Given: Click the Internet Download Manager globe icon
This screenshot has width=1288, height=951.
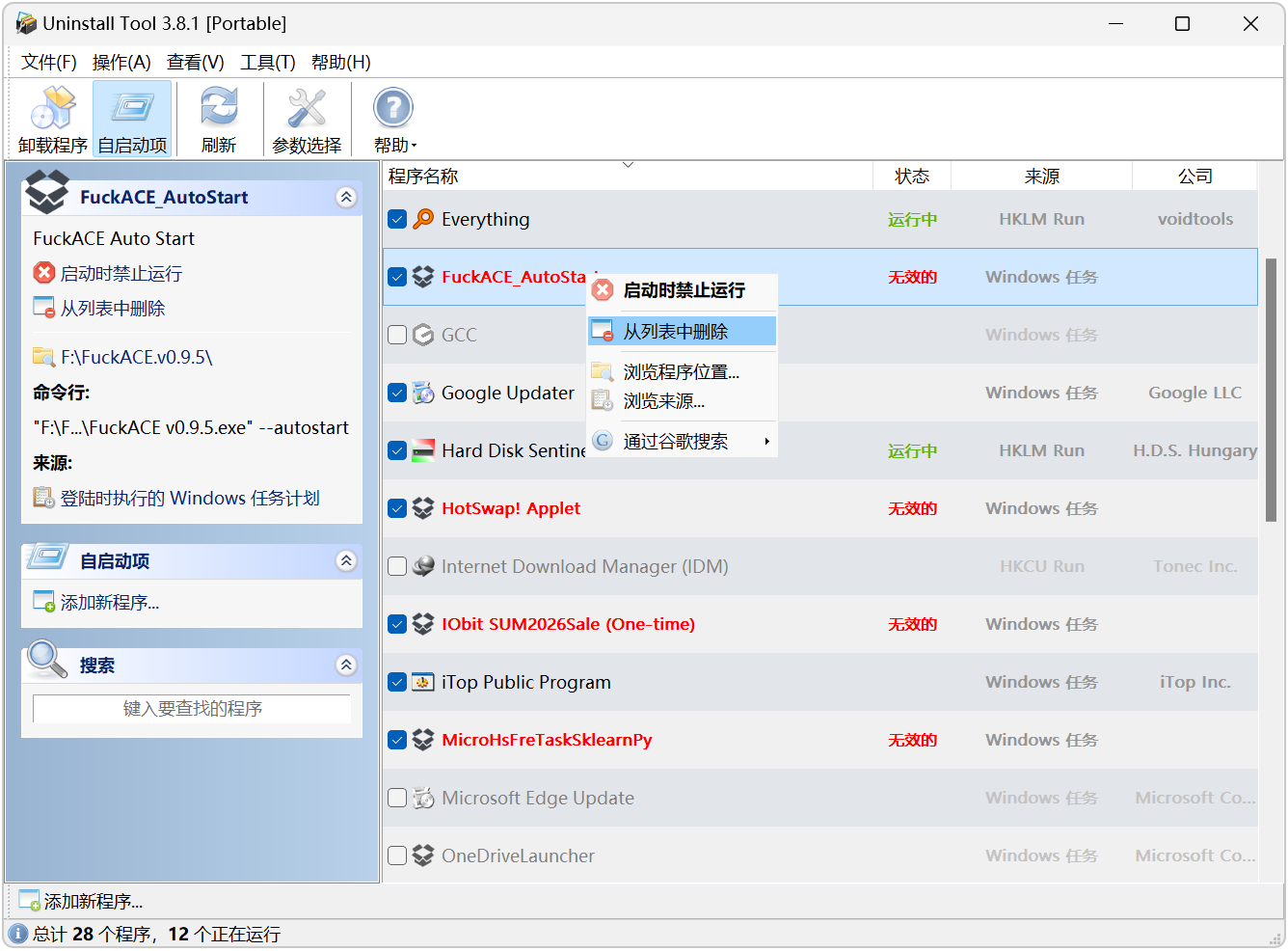Looking at the screenshot, I should click(423, 566).
